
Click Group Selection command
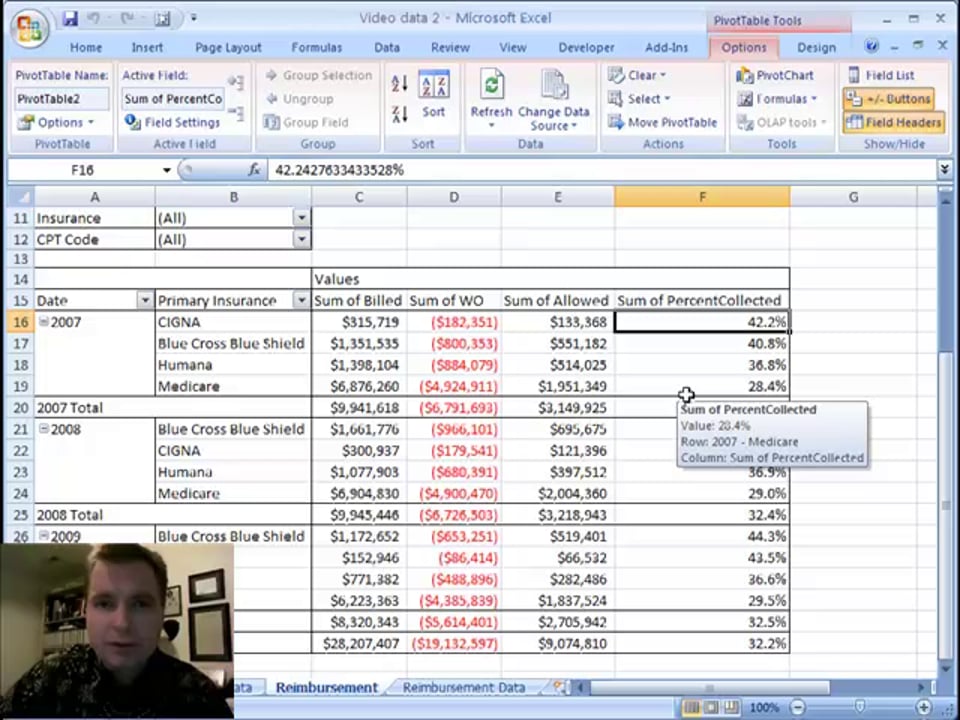(x=319, y=75)
